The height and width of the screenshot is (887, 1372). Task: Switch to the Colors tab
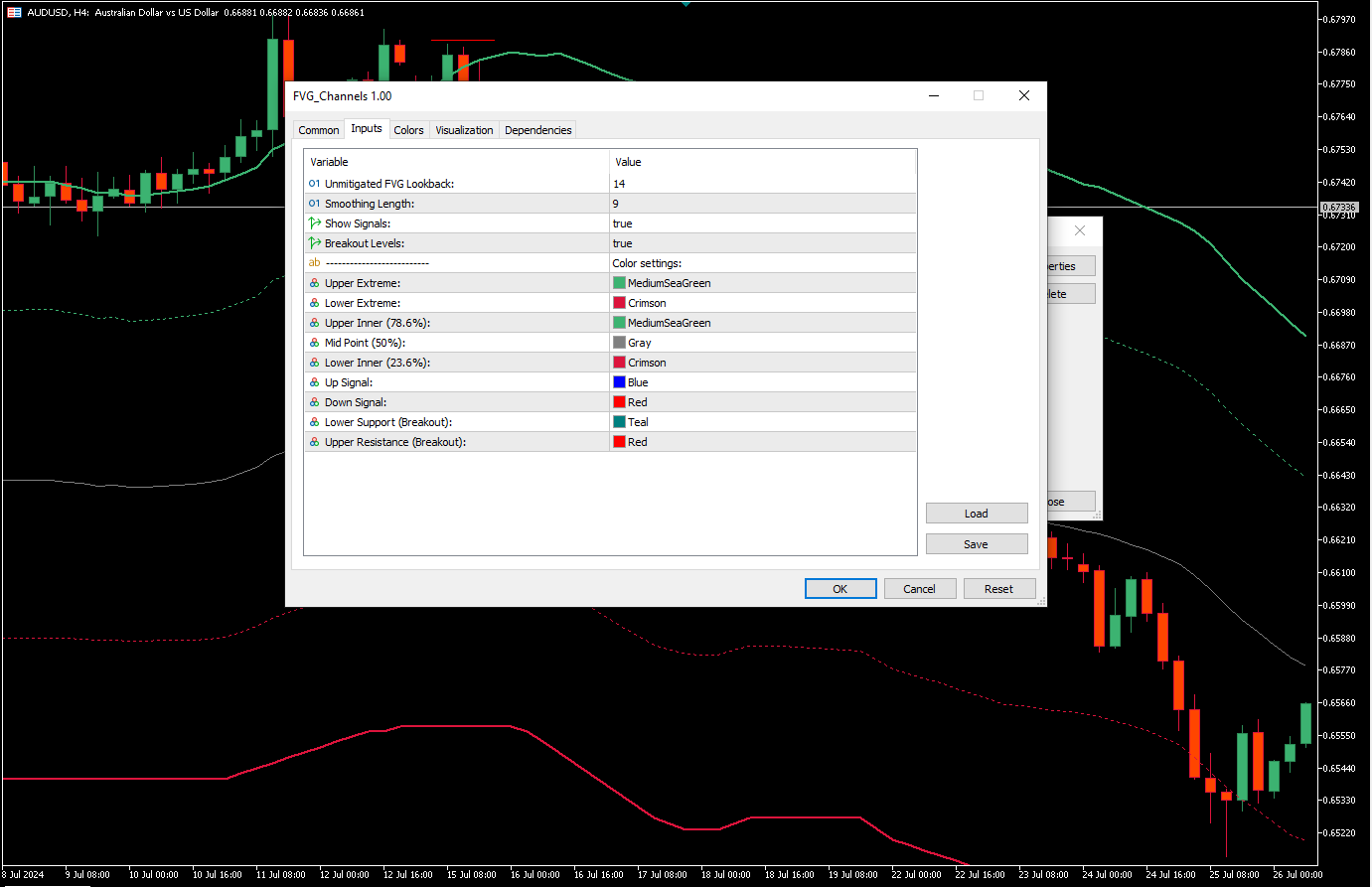coord(408,130)
